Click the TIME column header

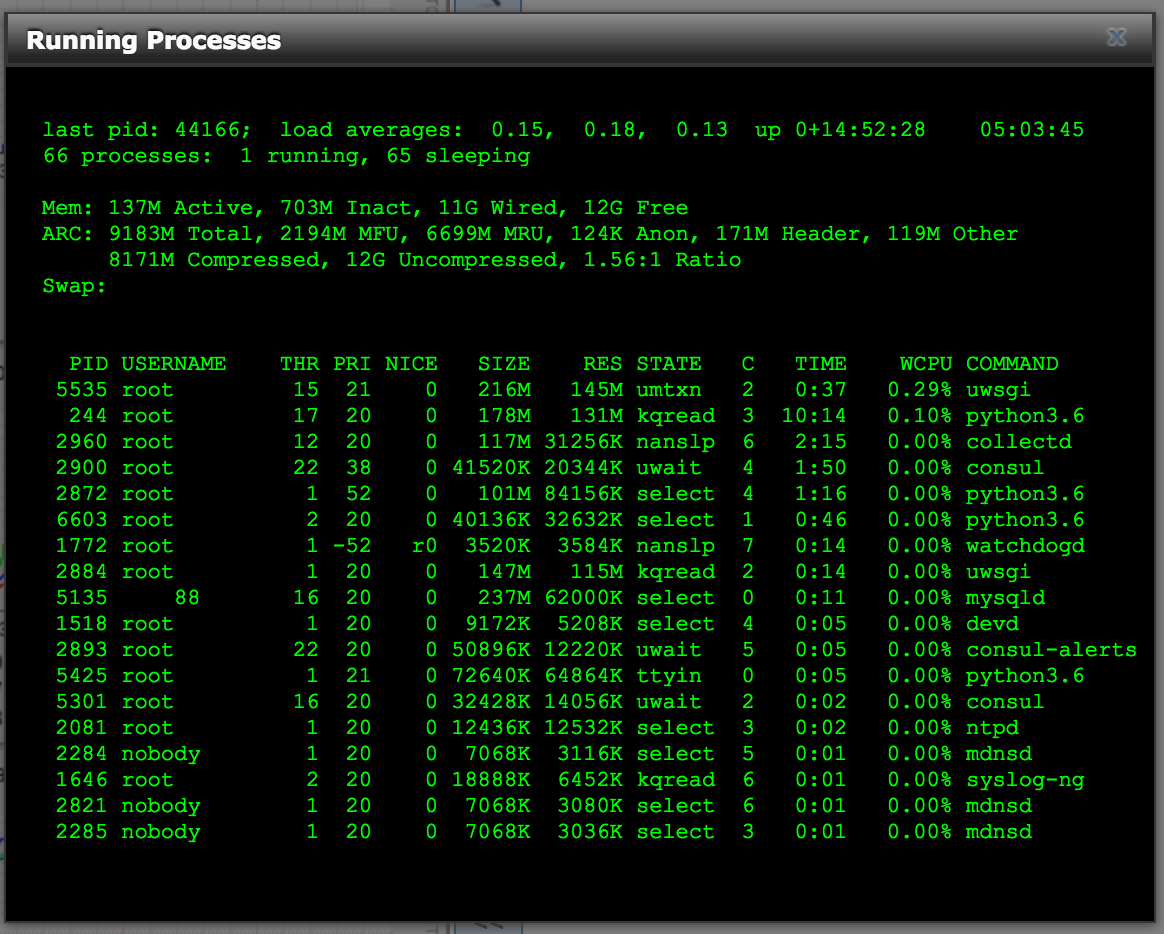coord(821,364)
